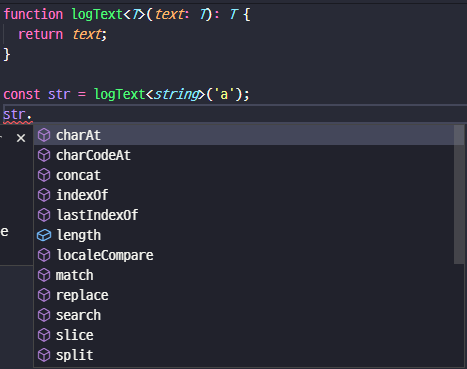467x369 pixels.
Task: Click the 'const' keyword in the editor
Action: pos(22,94)
